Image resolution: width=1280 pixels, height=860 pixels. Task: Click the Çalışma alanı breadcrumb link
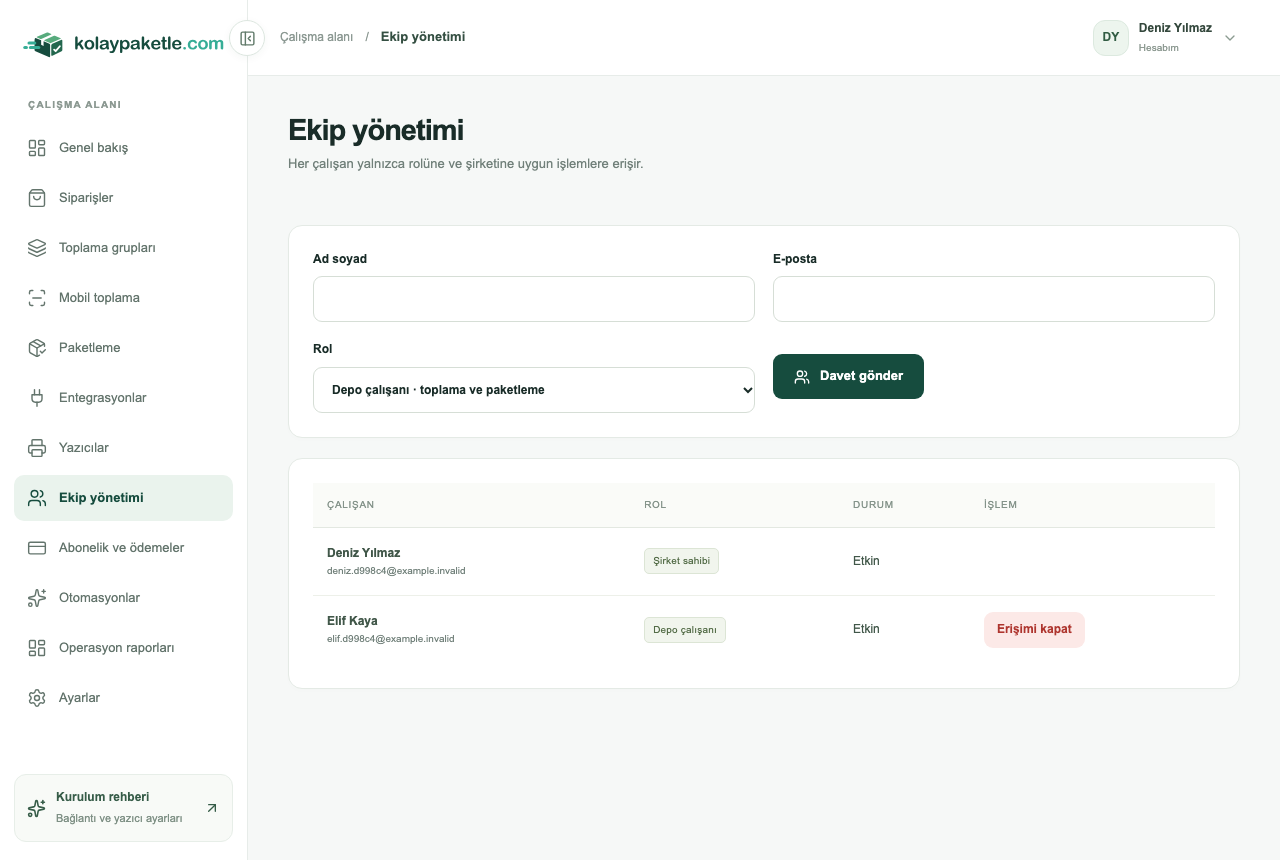(x=316, y=37)
